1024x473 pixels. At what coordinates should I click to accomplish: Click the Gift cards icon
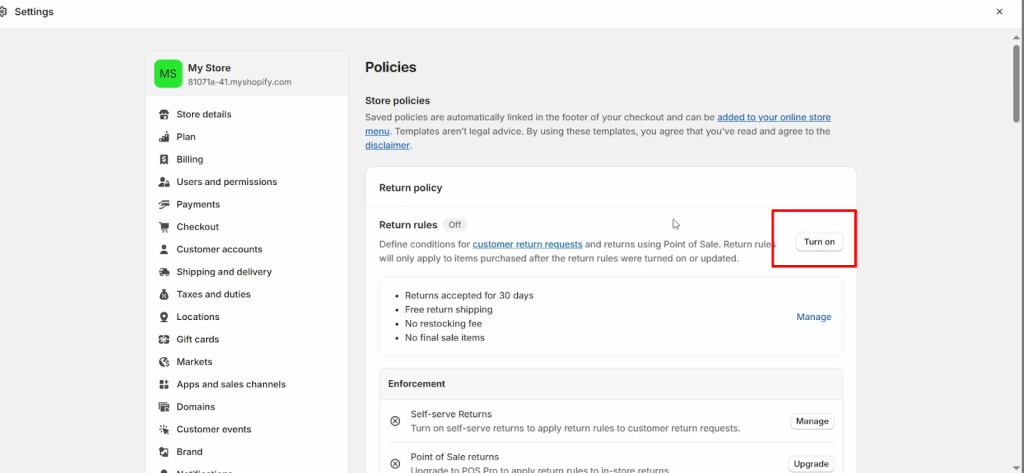click(164, 340)
